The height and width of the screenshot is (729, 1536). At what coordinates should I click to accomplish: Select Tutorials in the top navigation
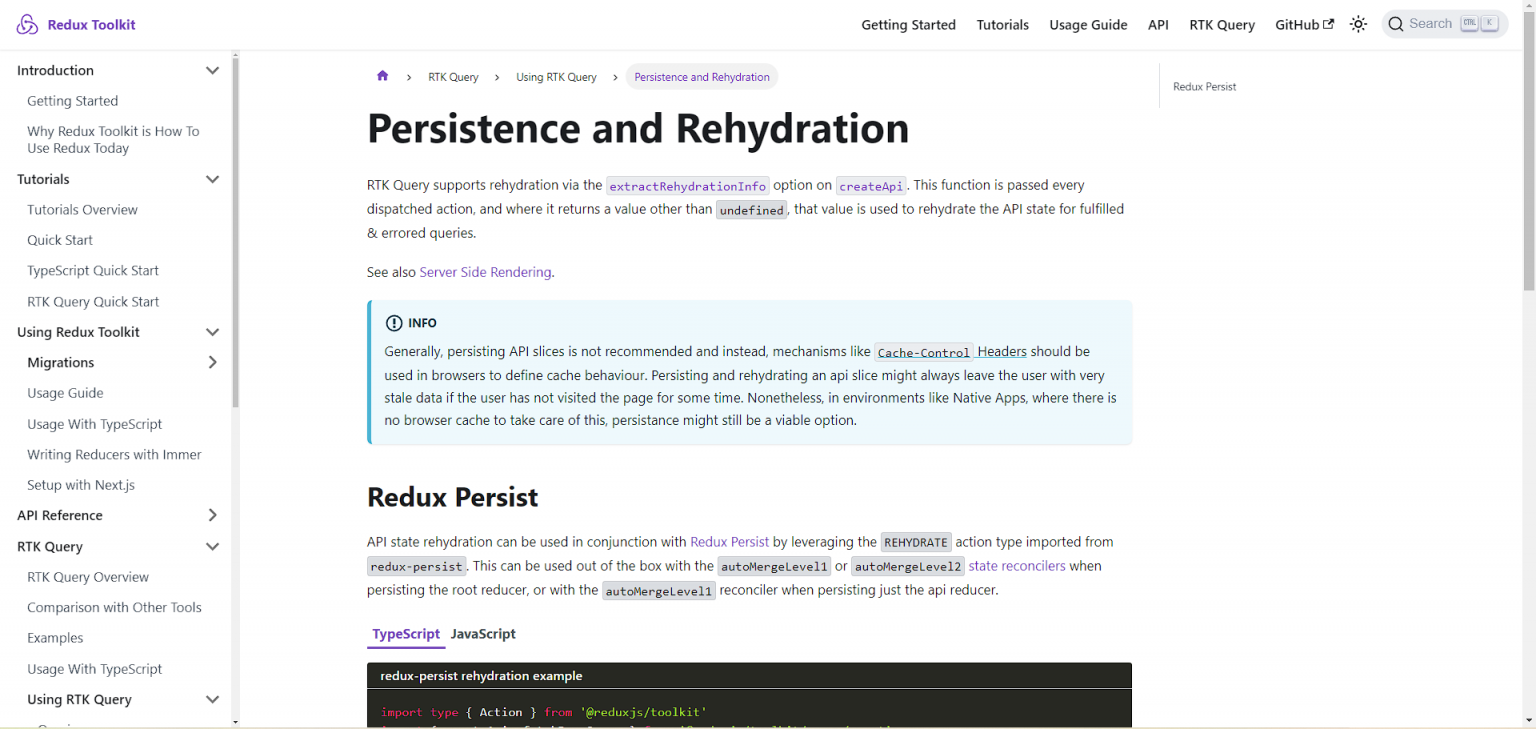coord(1002,24)
